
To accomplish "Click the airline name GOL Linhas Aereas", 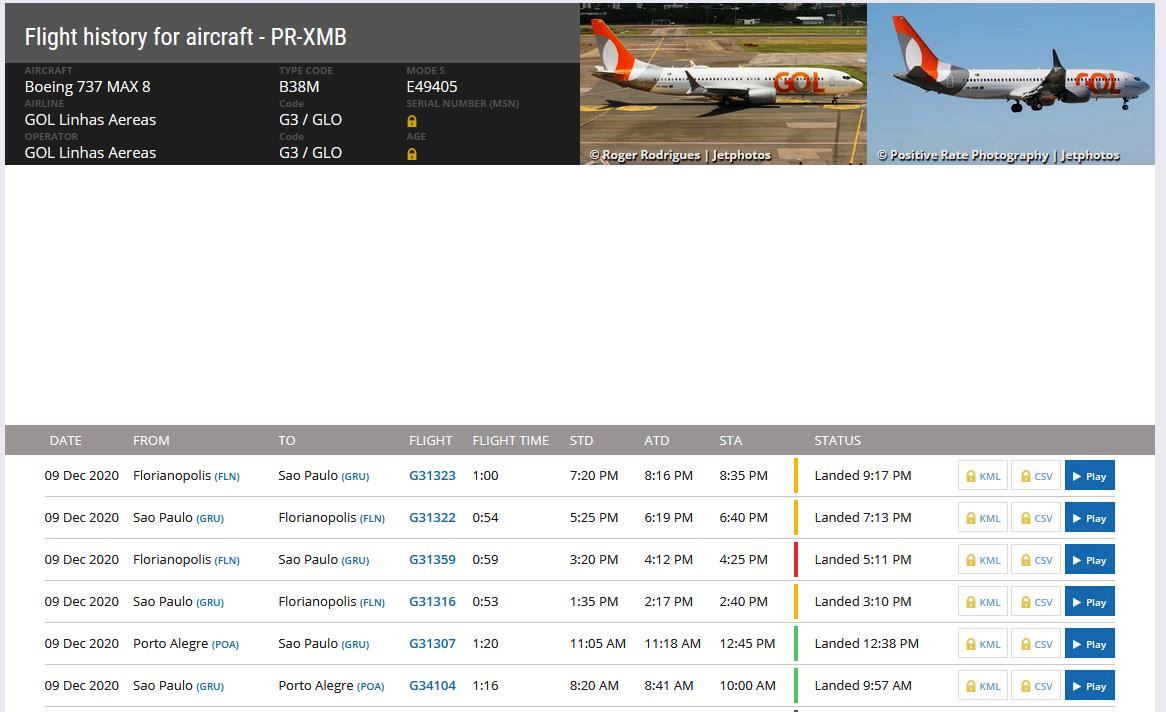I will coord(90,119).
